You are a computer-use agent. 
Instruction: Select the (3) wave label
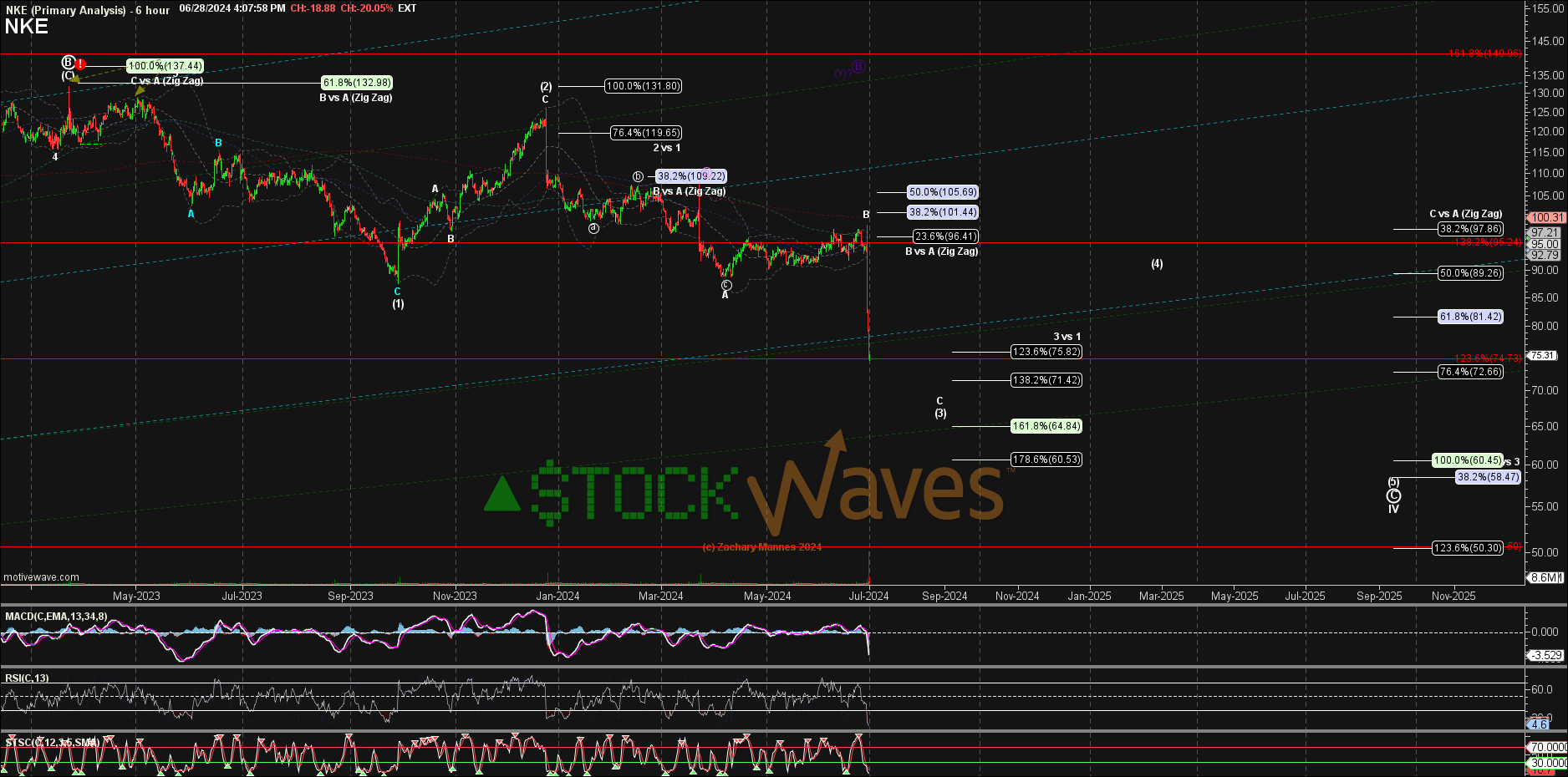click(x=941, y=414)
